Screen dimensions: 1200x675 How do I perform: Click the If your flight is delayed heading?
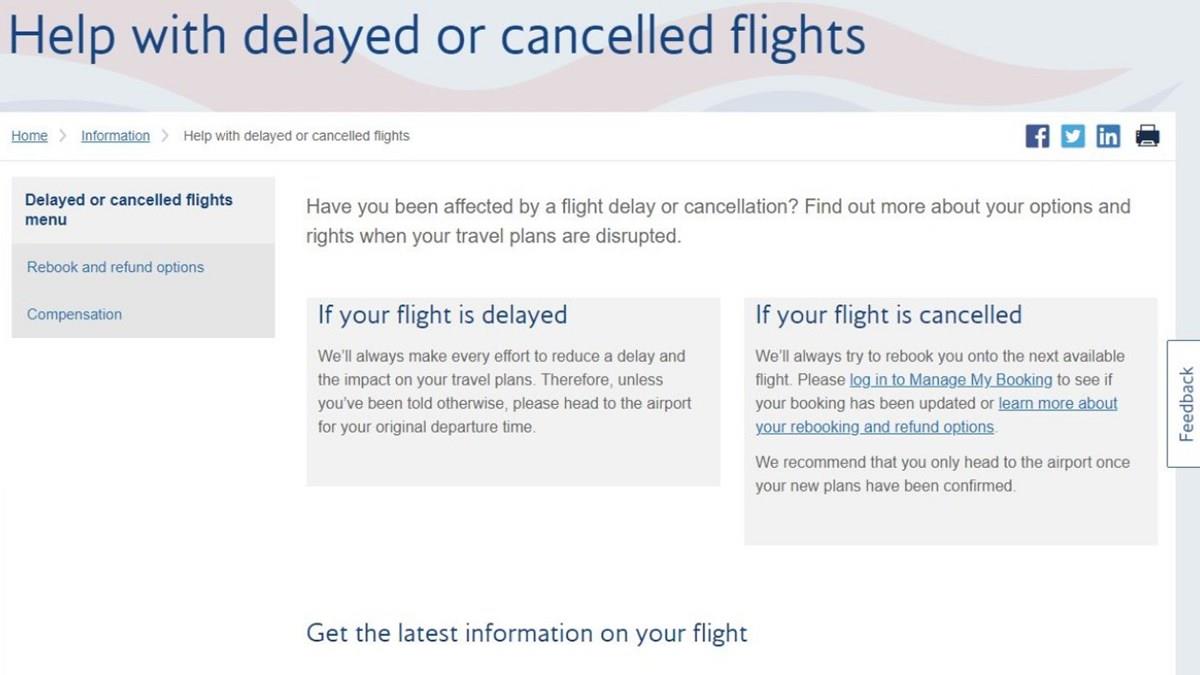point(442,315)
